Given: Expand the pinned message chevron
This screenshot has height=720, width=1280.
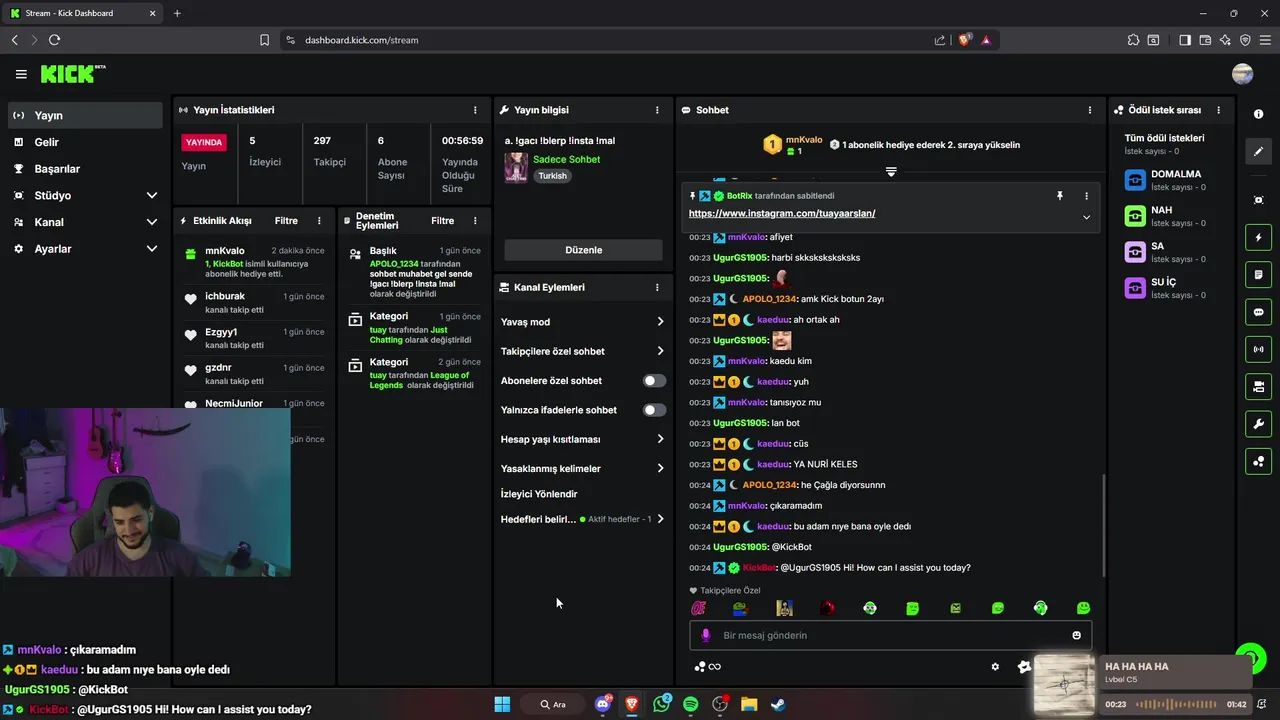Looking at the screenshot, I should (1086, 217).
